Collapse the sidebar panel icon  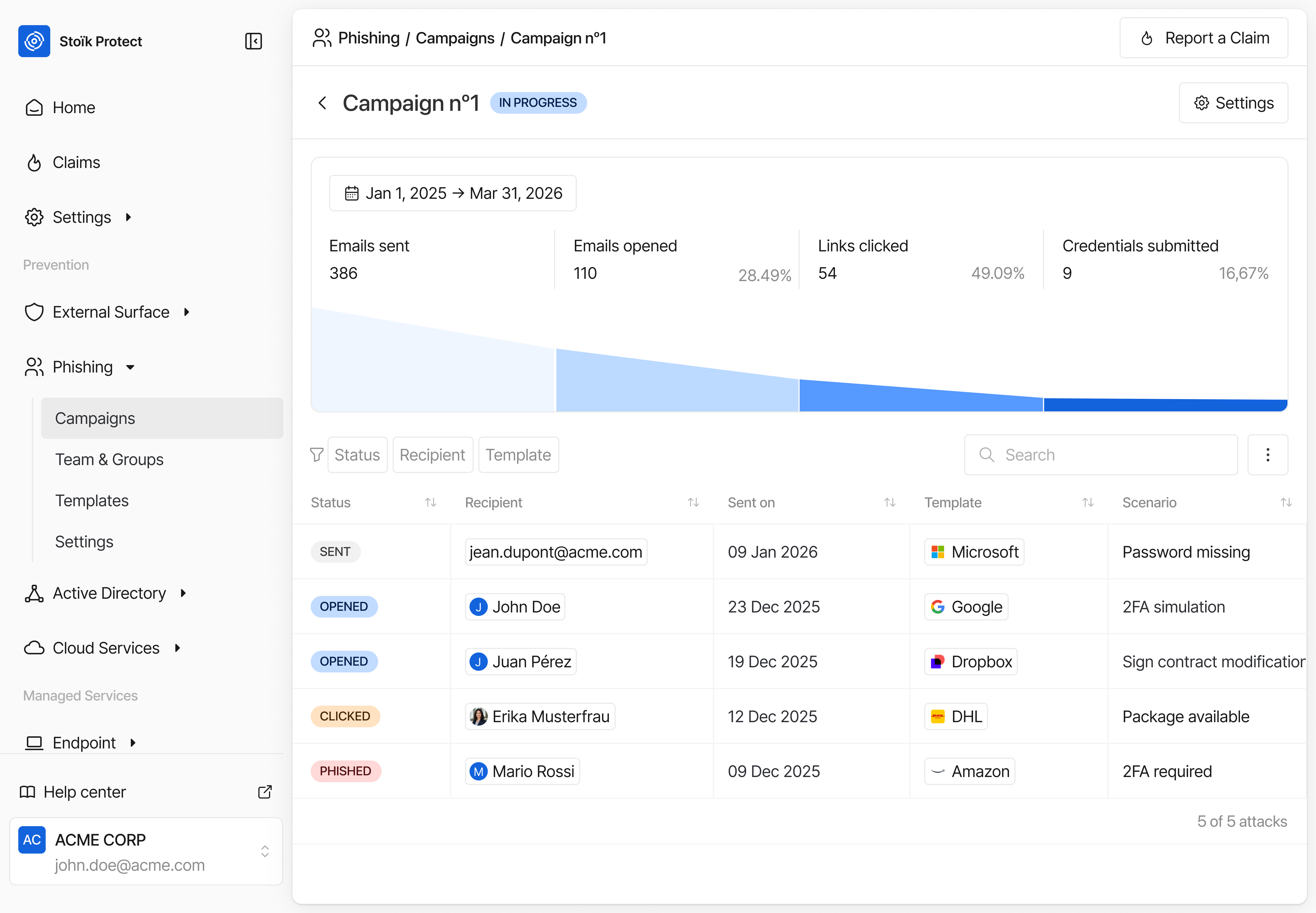253,41
